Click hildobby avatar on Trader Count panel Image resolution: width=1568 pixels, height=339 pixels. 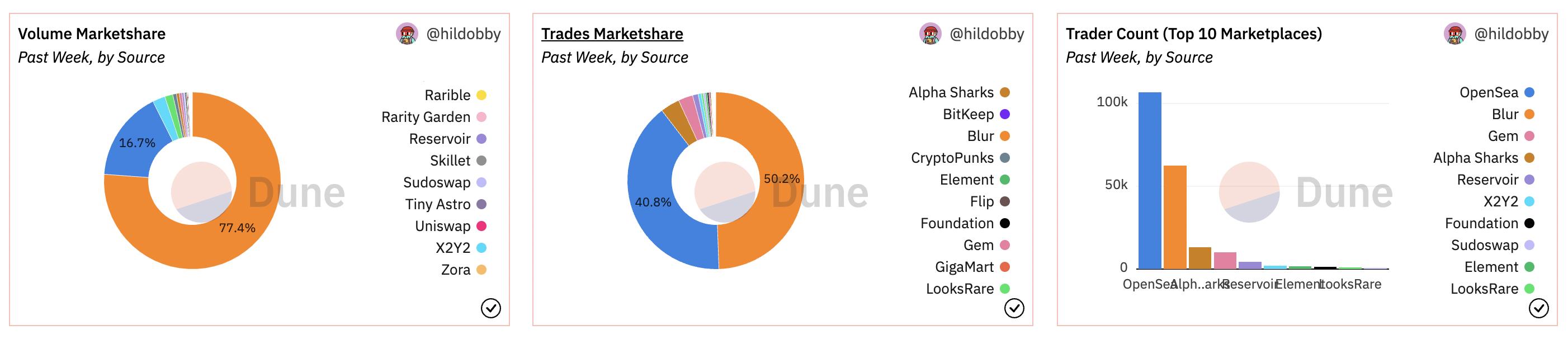coord(1456,34)
